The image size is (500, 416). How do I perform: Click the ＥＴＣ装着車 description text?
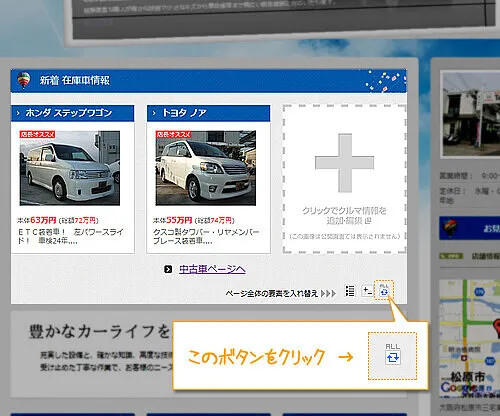(70, 236)
